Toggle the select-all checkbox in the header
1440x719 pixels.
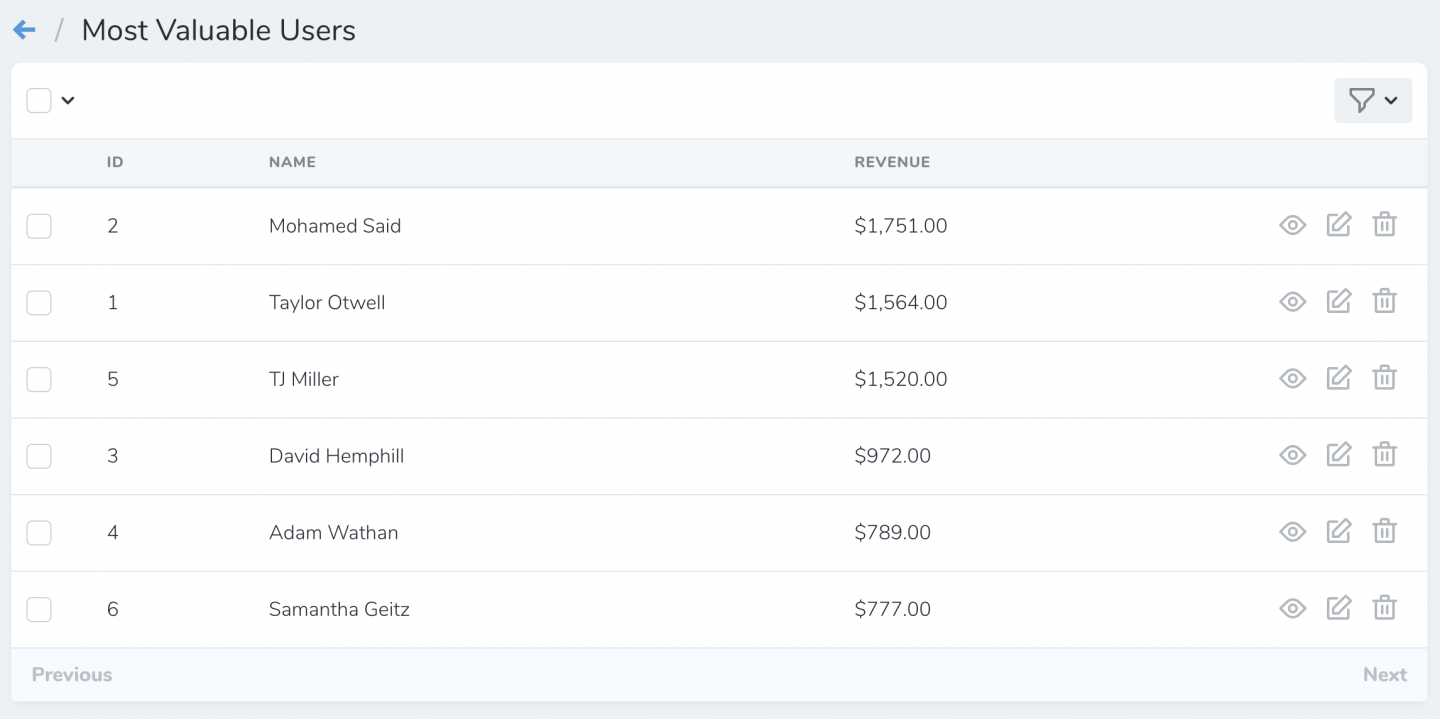(39, 100)
